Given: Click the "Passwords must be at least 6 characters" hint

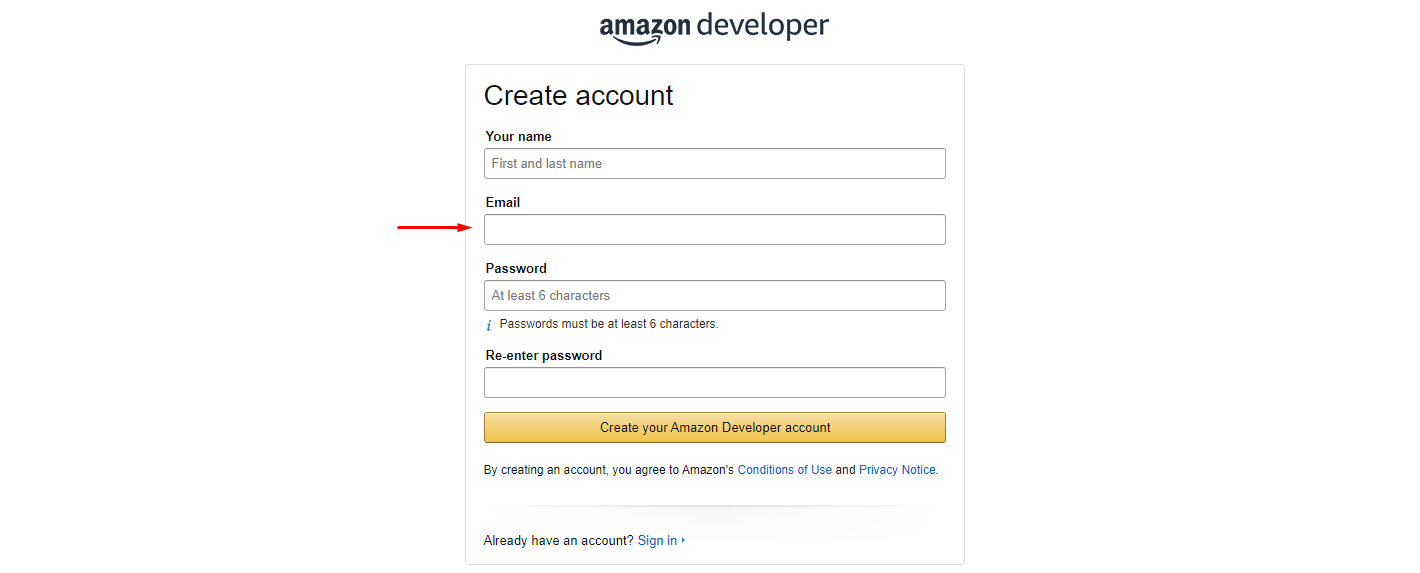Looking at the screenshot, I should click(608, 324).
